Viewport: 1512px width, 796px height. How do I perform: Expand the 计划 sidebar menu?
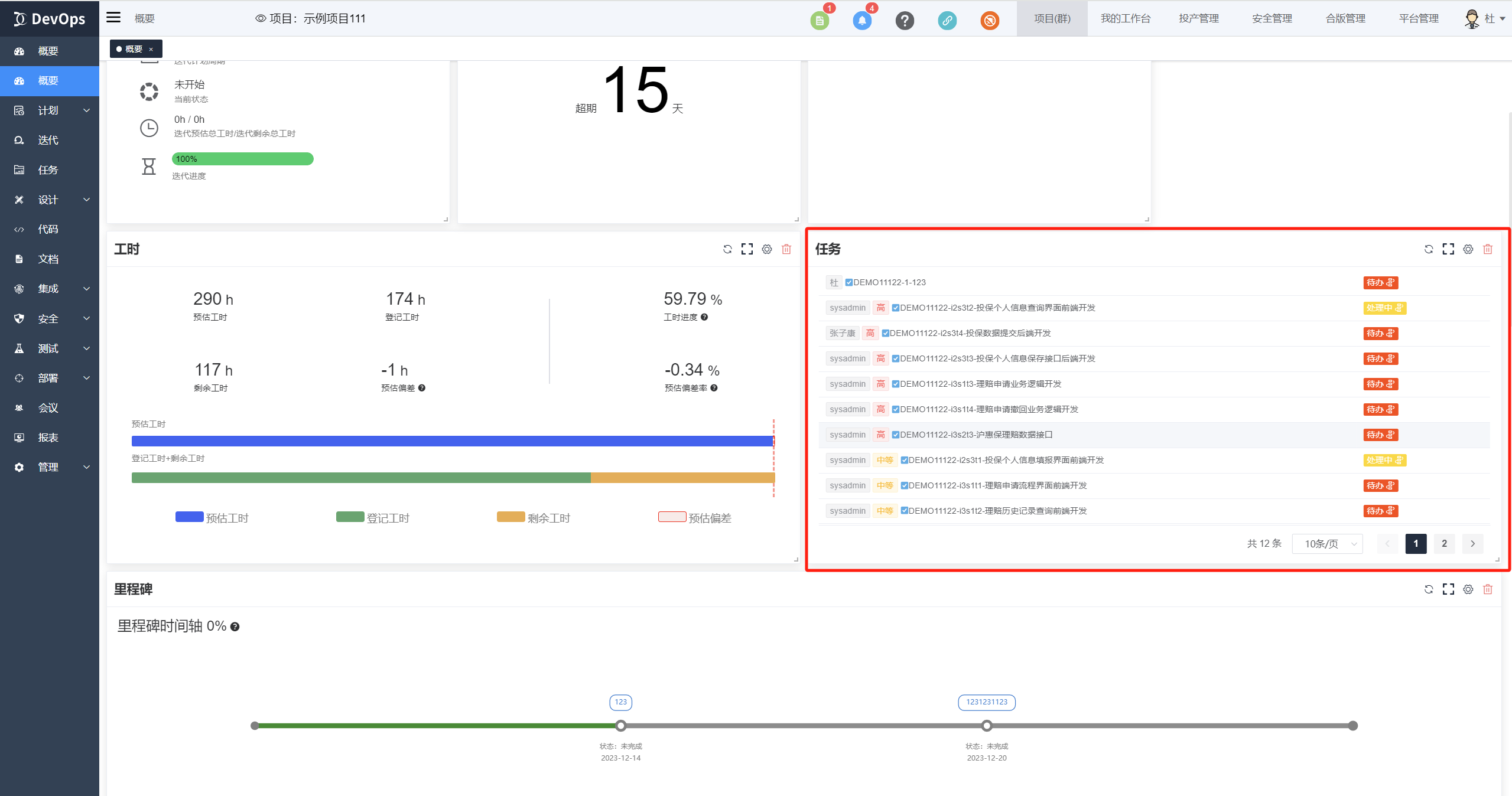(x=50, y=110)
